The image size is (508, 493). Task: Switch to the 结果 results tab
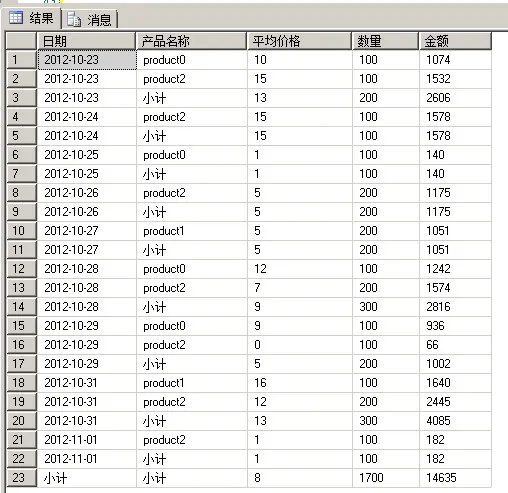[x=32, y=18]
